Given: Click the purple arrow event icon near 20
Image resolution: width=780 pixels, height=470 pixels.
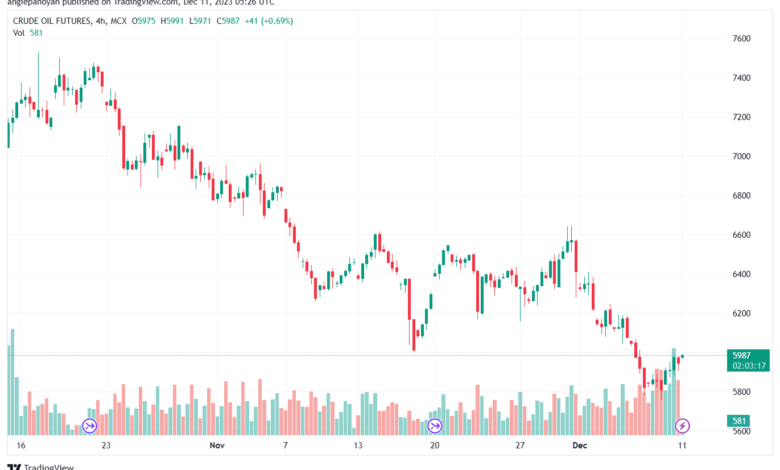Looking at the screenshot, I should pos(435,426).
